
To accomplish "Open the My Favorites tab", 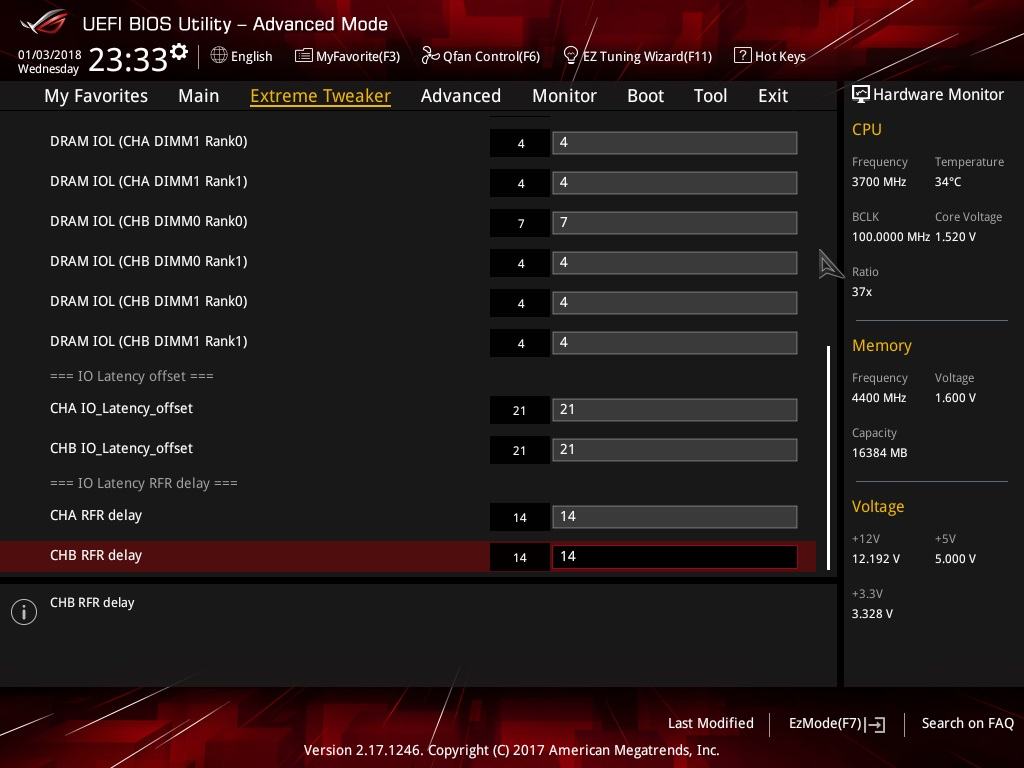I will point(96,96).
